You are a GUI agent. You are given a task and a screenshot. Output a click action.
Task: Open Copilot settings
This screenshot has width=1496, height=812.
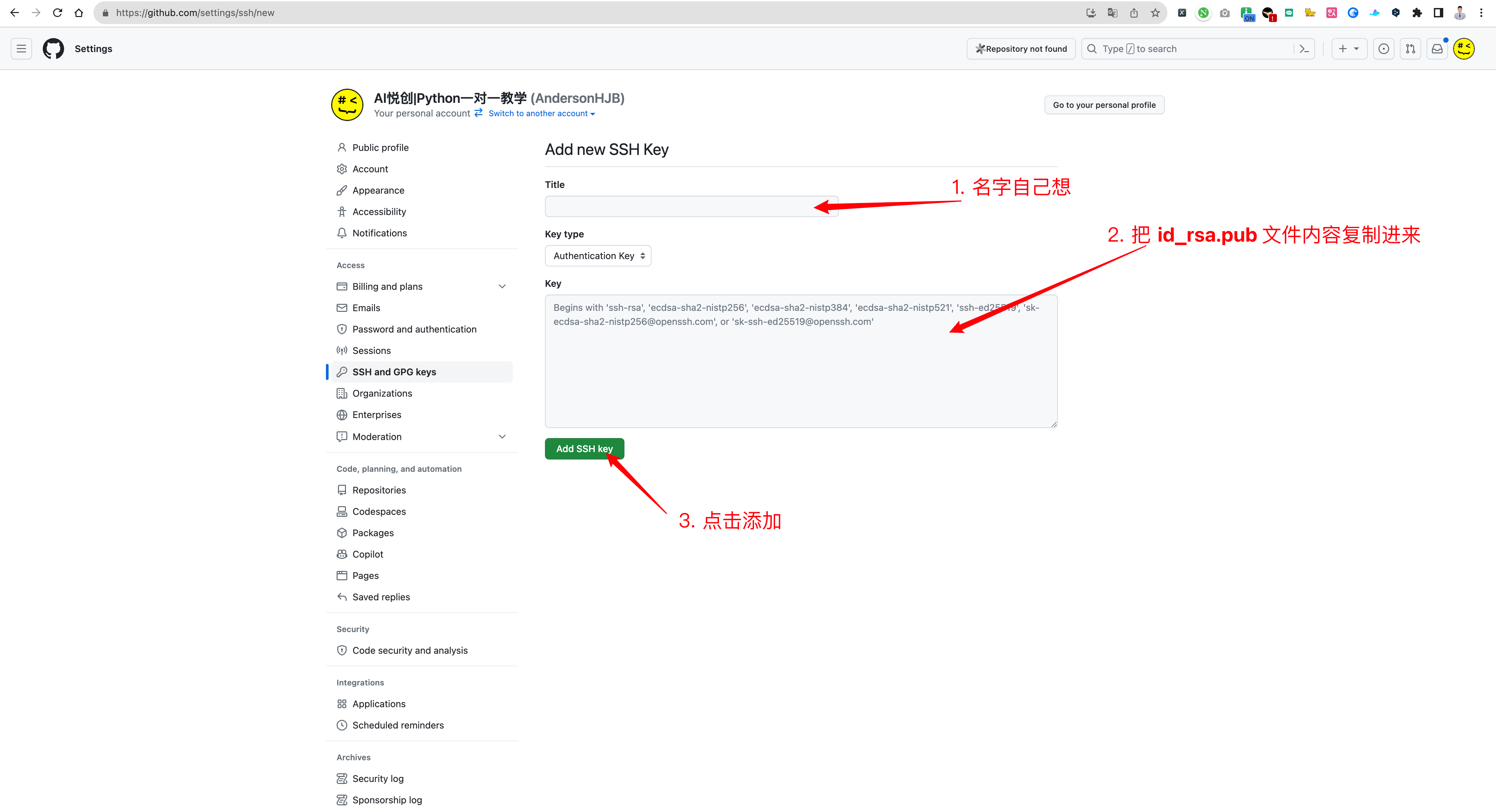[422, 554]
